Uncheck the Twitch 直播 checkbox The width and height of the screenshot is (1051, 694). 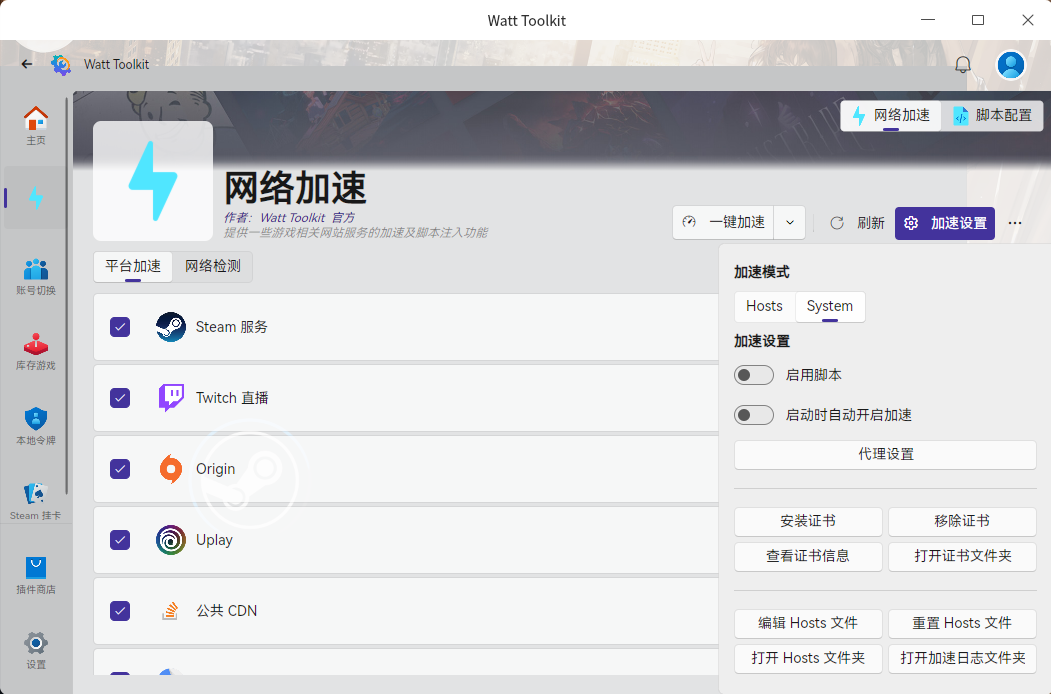tap(120, 398)
